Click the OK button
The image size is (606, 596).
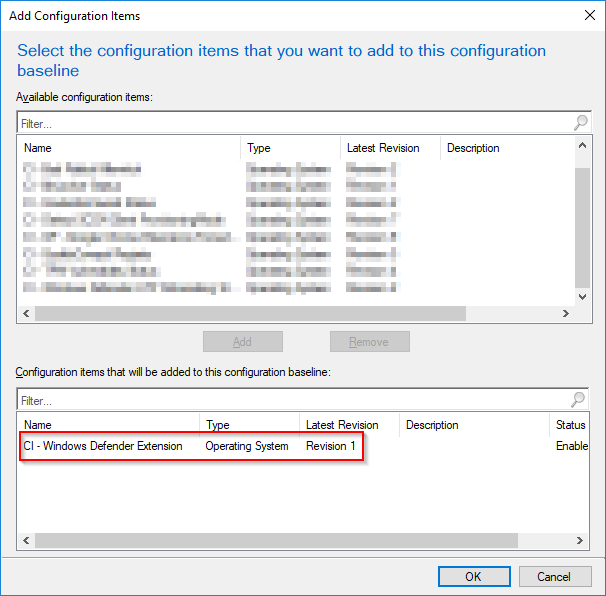pos(474,577)
